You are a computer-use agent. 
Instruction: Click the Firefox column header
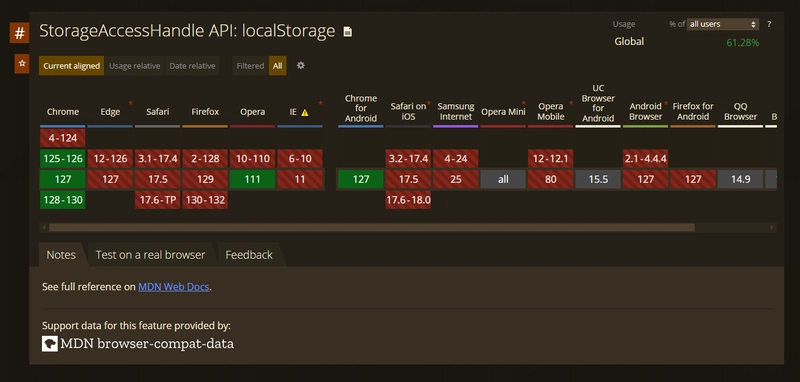(205, 112)
